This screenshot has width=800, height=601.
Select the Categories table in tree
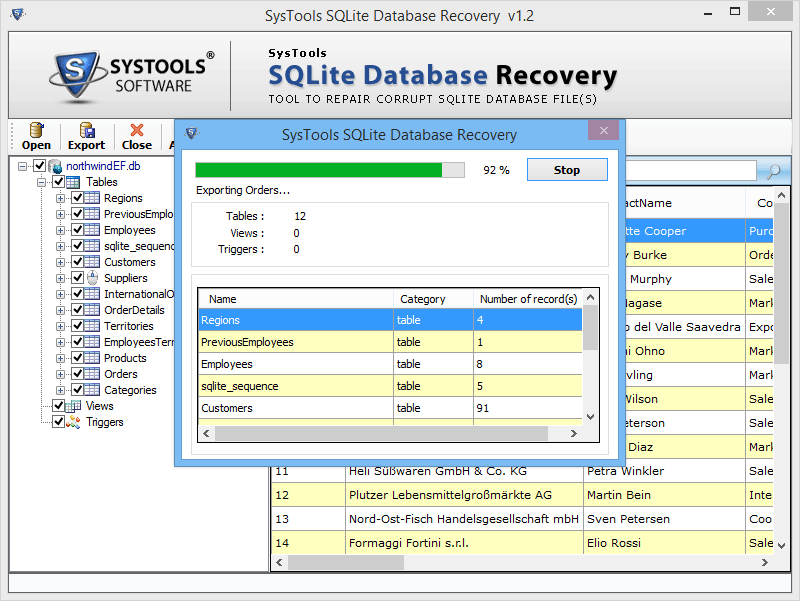pyautogui.click(x=130, y=390)
